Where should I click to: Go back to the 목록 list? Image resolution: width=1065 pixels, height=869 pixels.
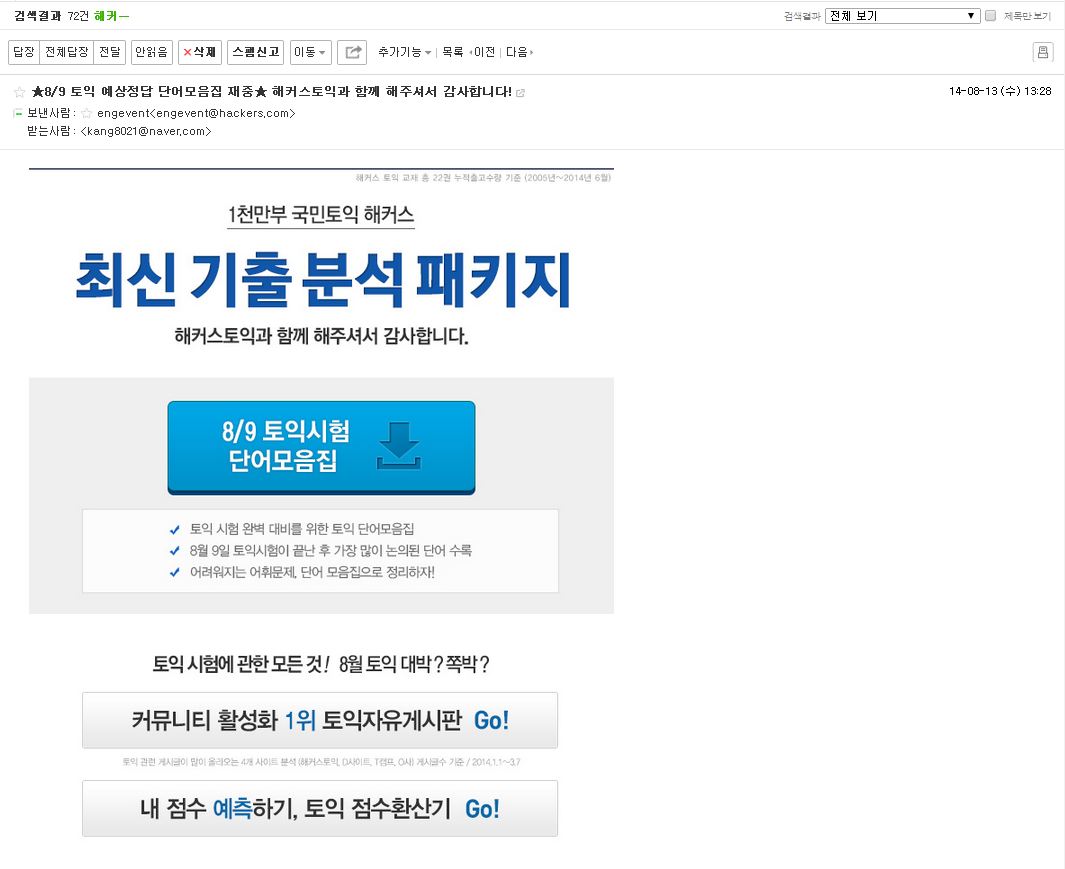452,52
